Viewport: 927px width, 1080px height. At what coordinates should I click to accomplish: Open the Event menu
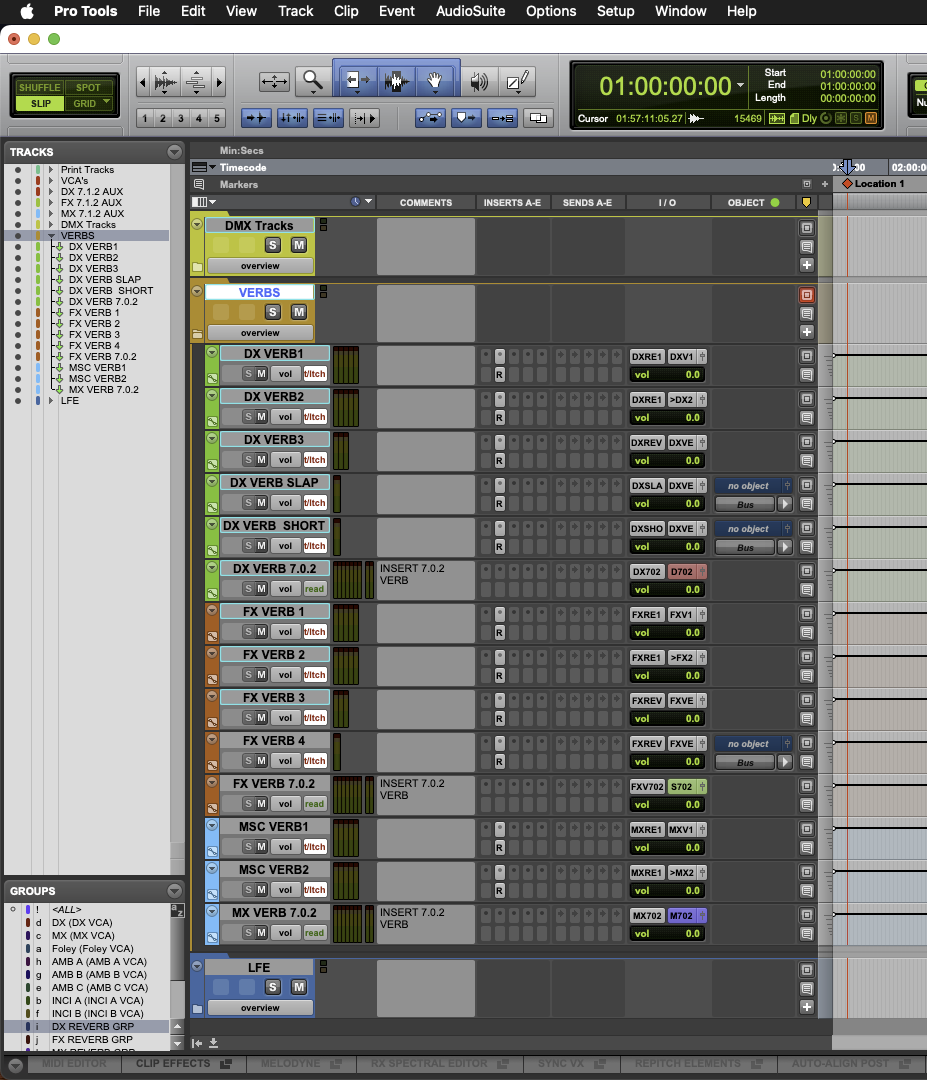click(397, 11)
